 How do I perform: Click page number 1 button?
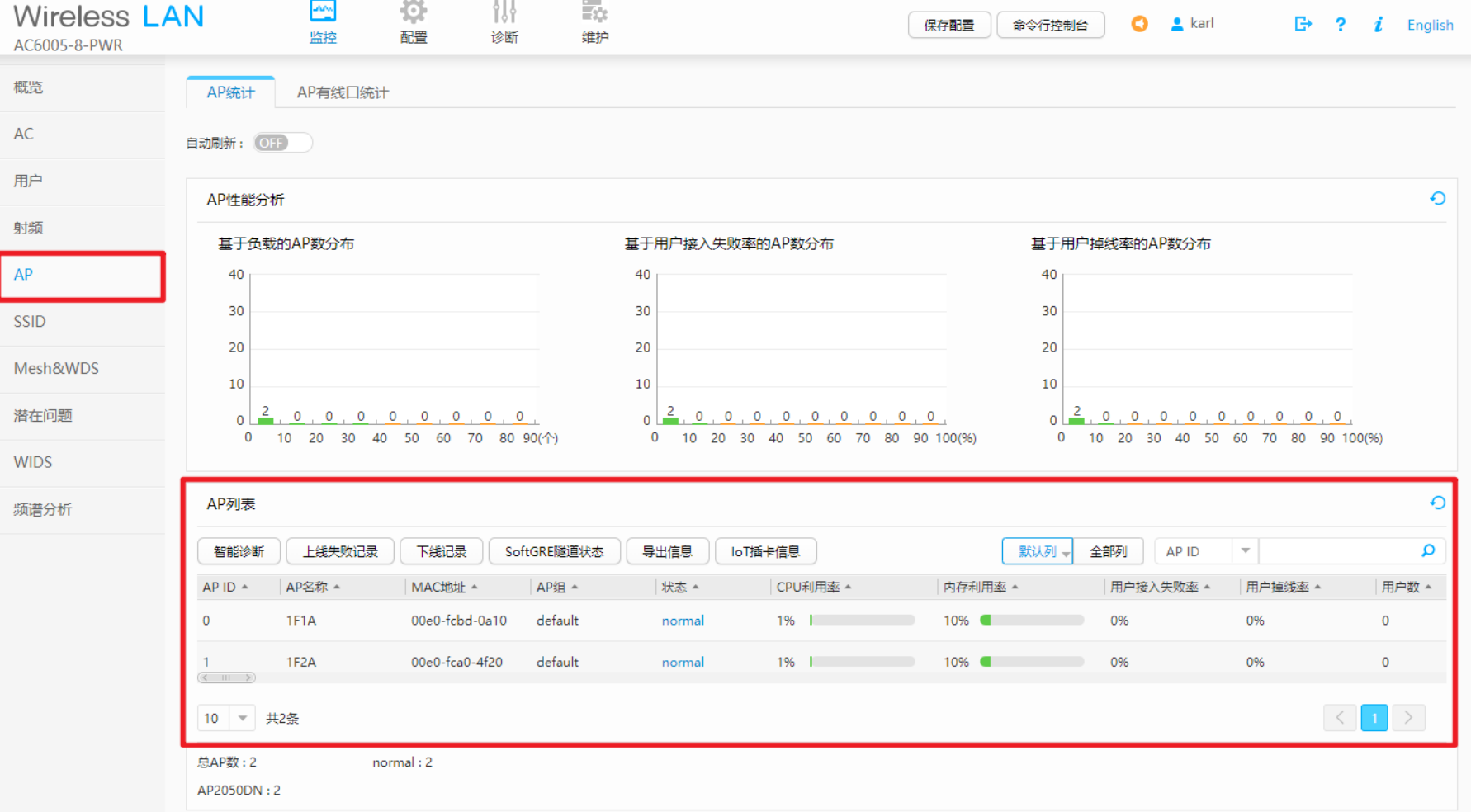point(1374,718)
